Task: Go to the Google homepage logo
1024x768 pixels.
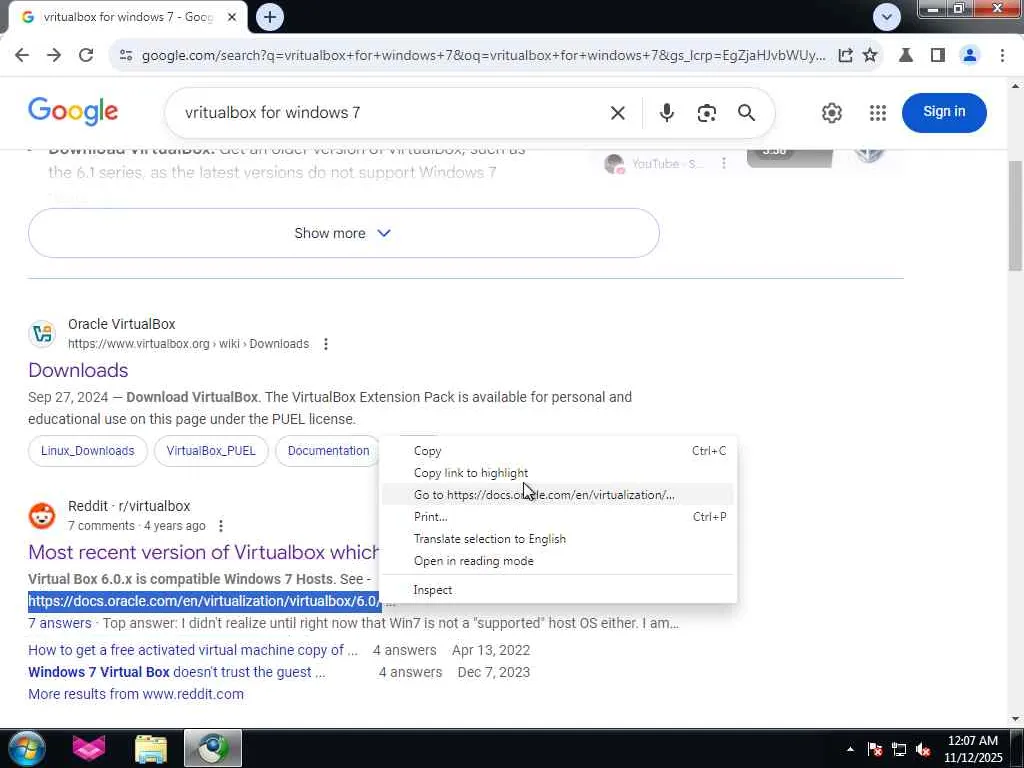Action: pos(73,112)
